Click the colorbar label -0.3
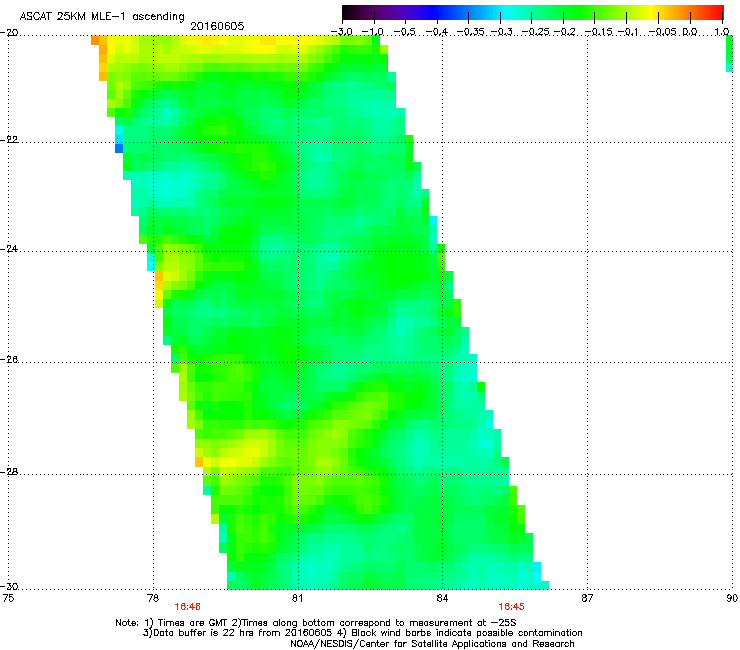 [x=501, y=32]
